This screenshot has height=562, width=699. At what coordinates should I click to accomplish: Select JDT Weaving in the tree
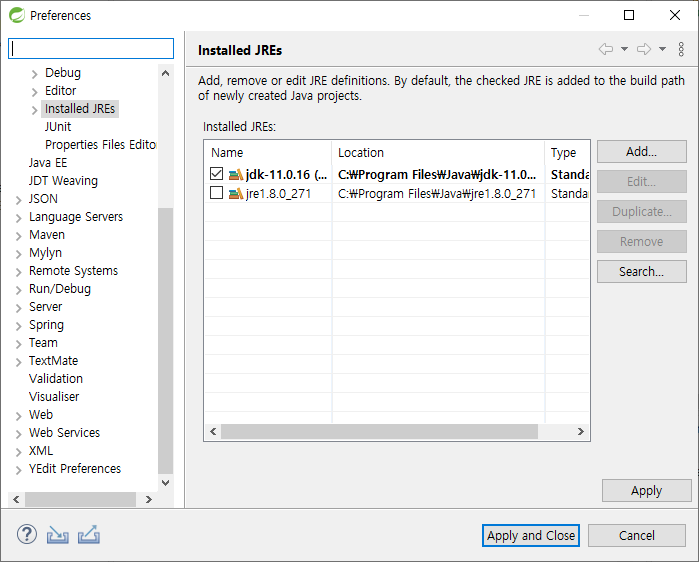tap(63, 180)
